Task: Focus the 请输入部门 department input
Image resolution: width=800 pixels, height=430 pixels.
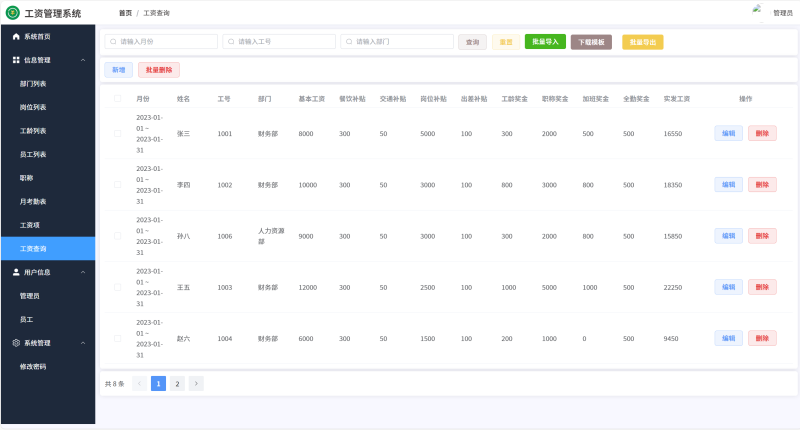Action: coord(397,42)
